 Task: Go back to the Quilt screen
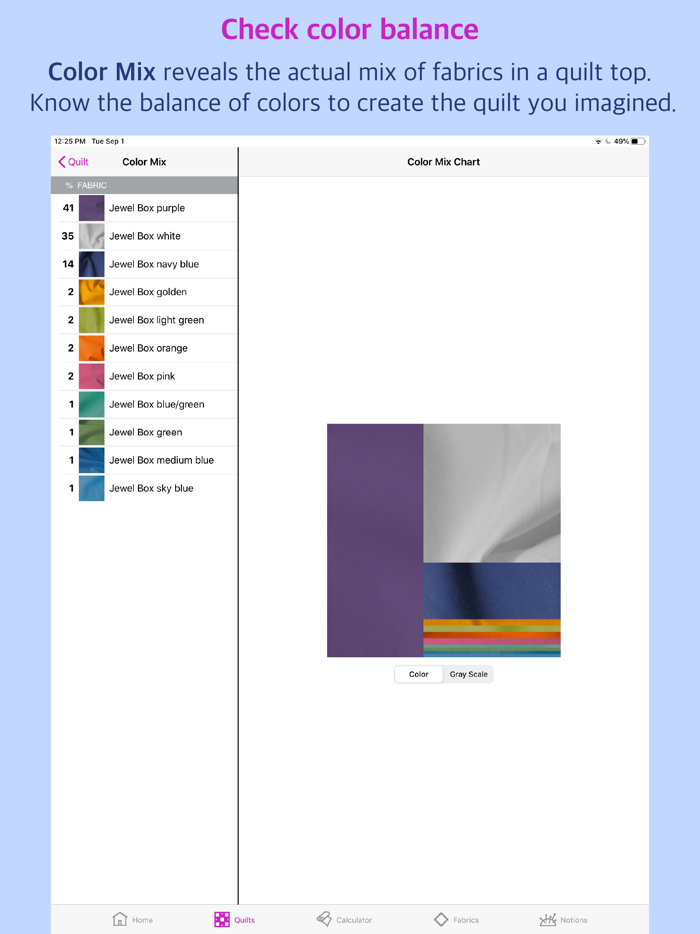pyautogui.click(x=73, y=162)
